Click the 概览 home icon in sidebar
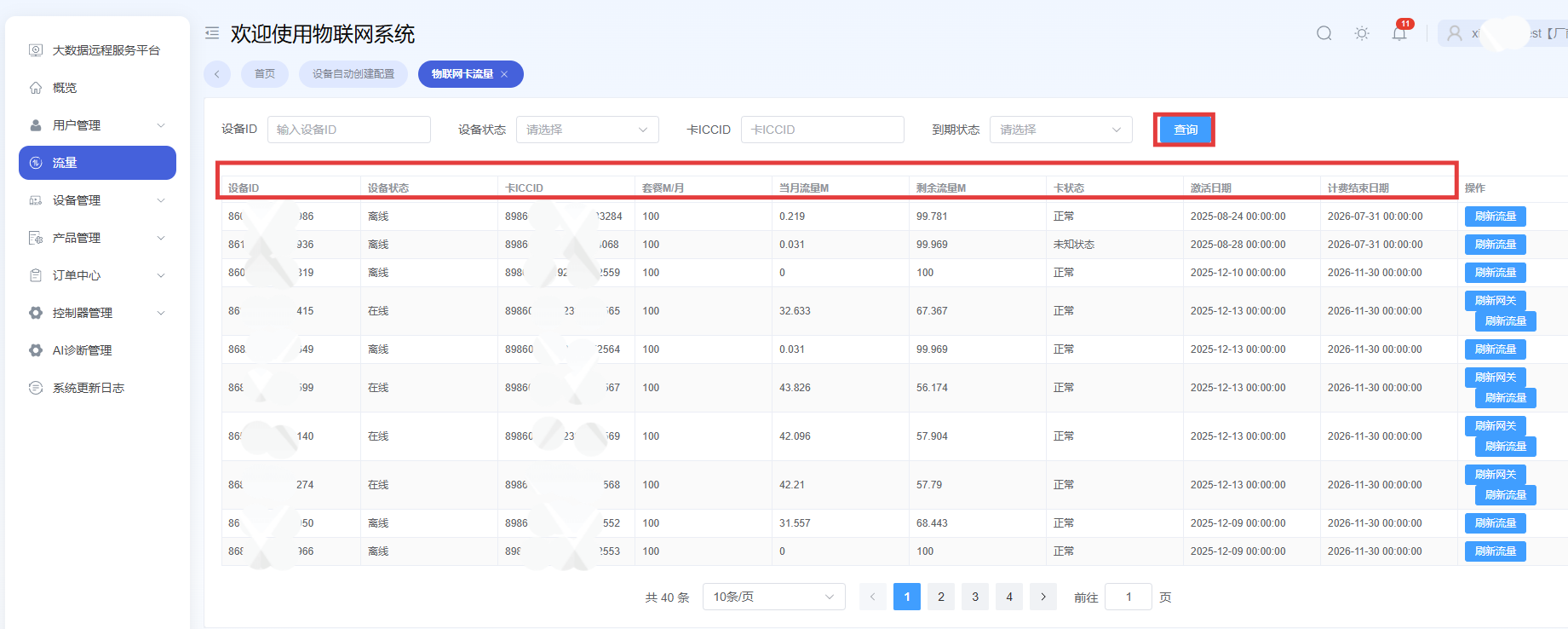The image size is (1568, 629). tap(36, 88)
